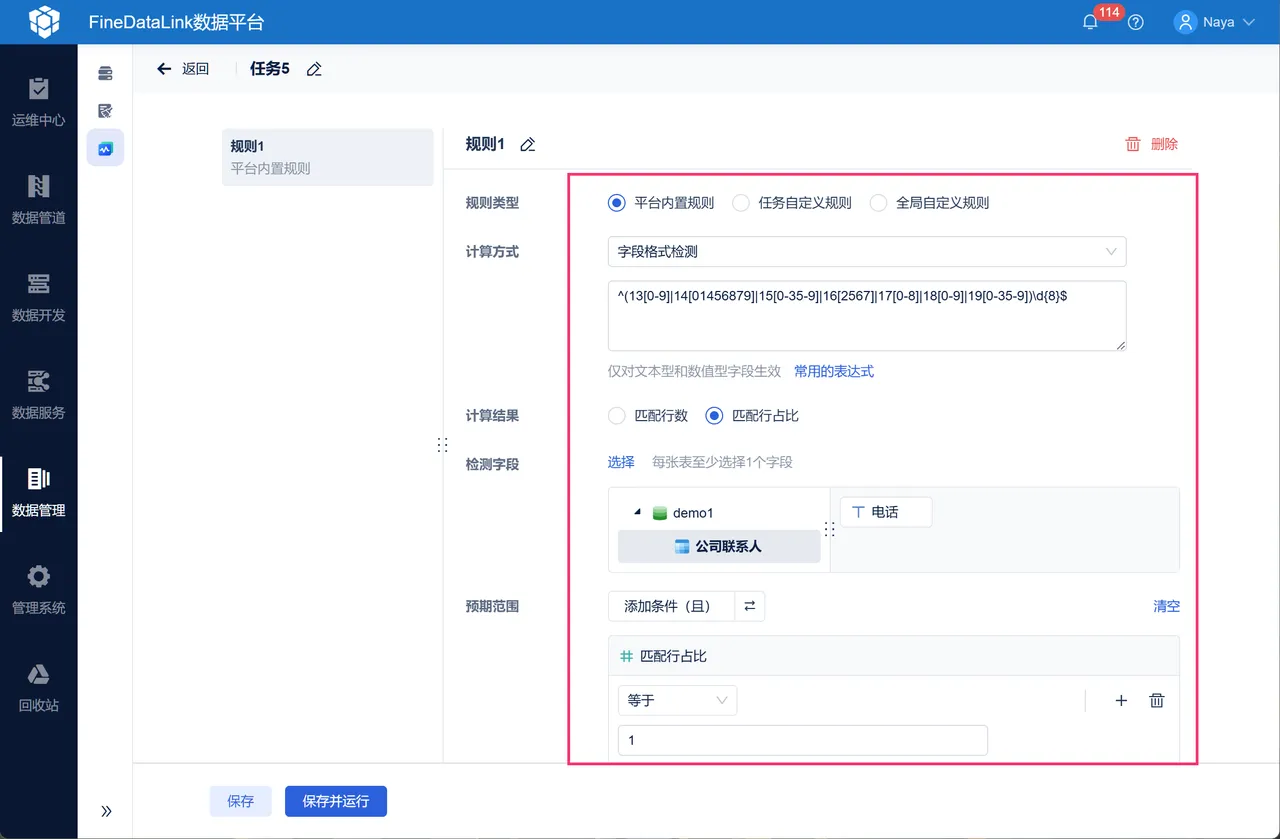Rename 规则1 using the pencil icon
The image size is (1280, 839).
528,144
